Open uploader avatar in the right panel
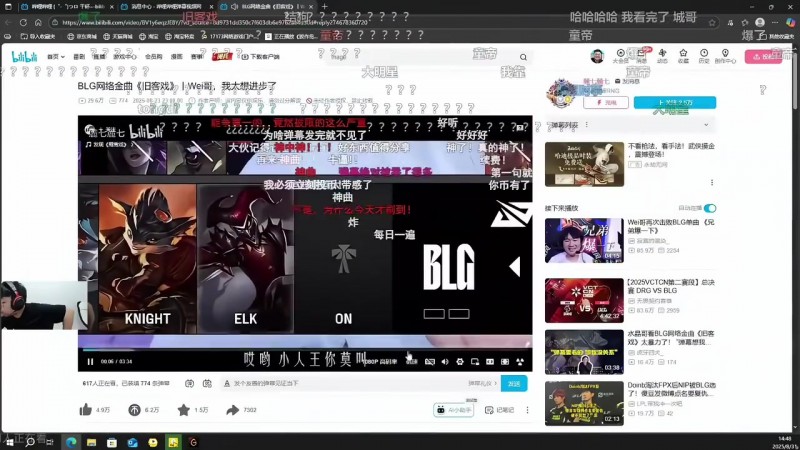Image resolution: width=800 pixels, height=450 pixels. pyautogui.click(x=562, y=93)
